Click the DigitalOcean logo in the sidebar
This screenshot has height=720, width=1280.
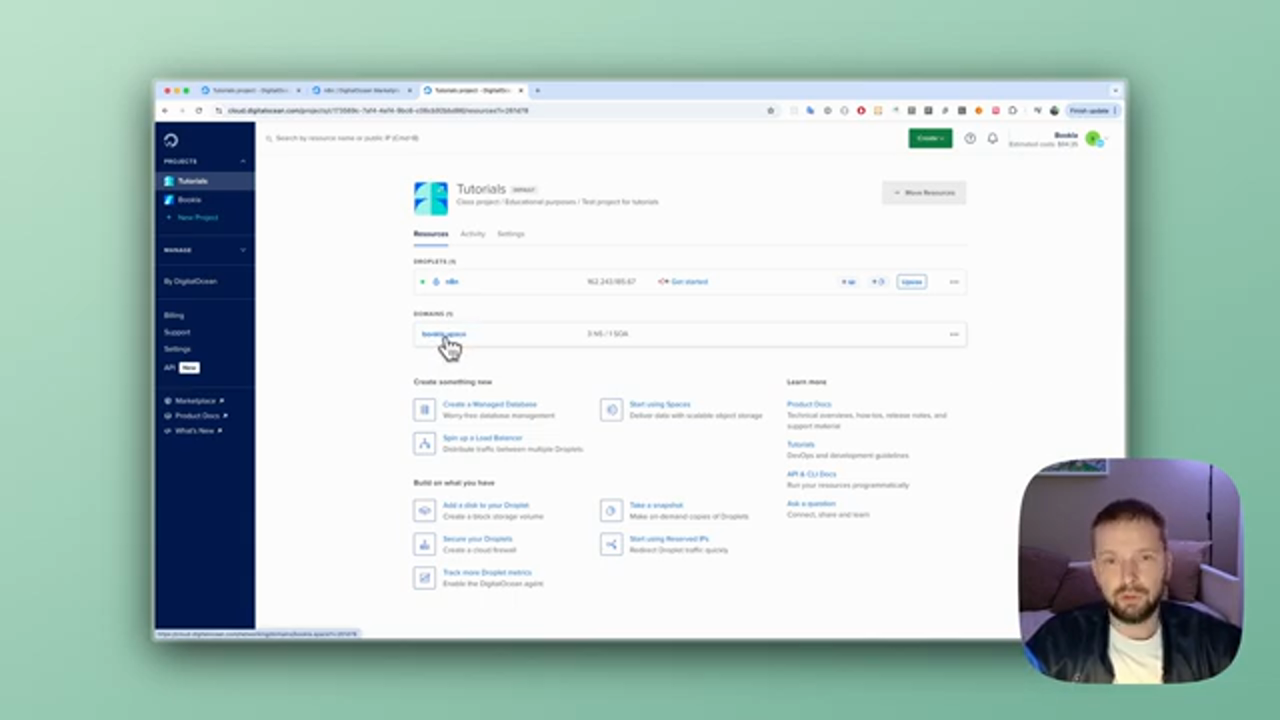point(171,140)
